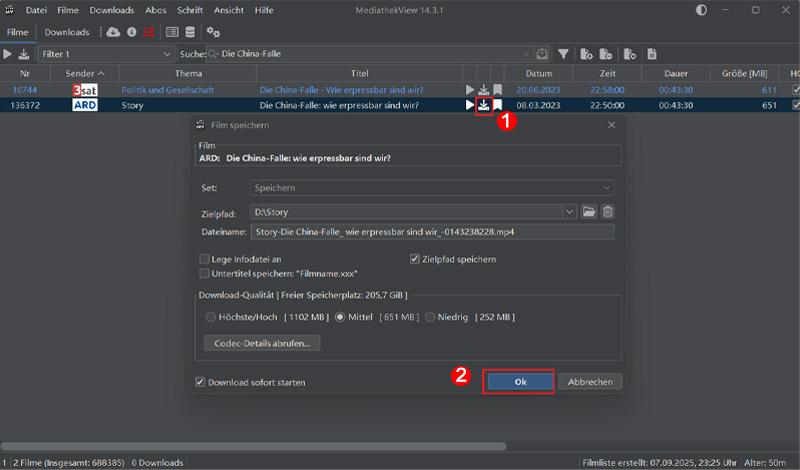Click toolbar download icon next to play

pyautogui.click(x=23, y=54)
